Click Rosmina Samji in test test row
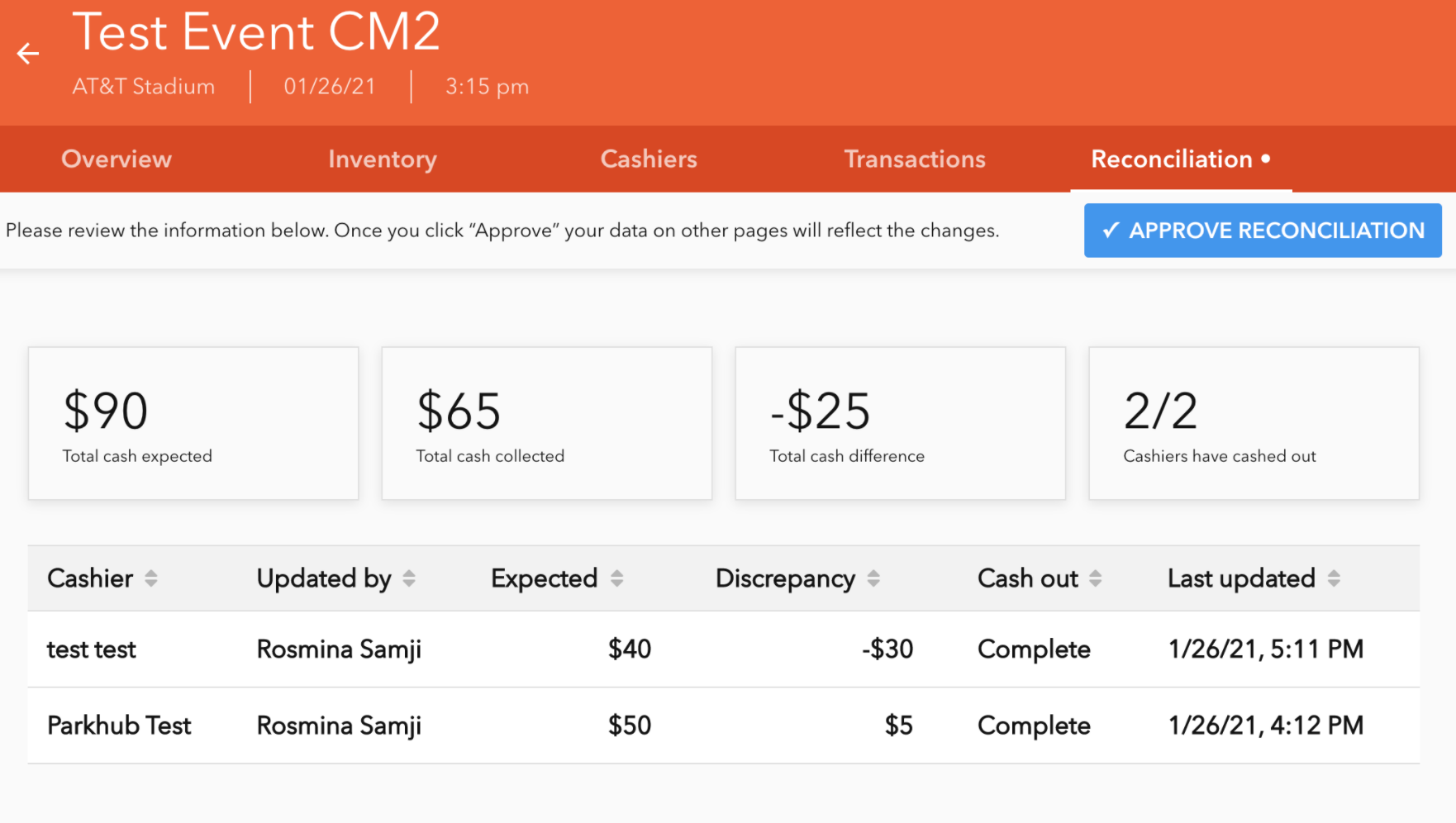 point(339,649)
